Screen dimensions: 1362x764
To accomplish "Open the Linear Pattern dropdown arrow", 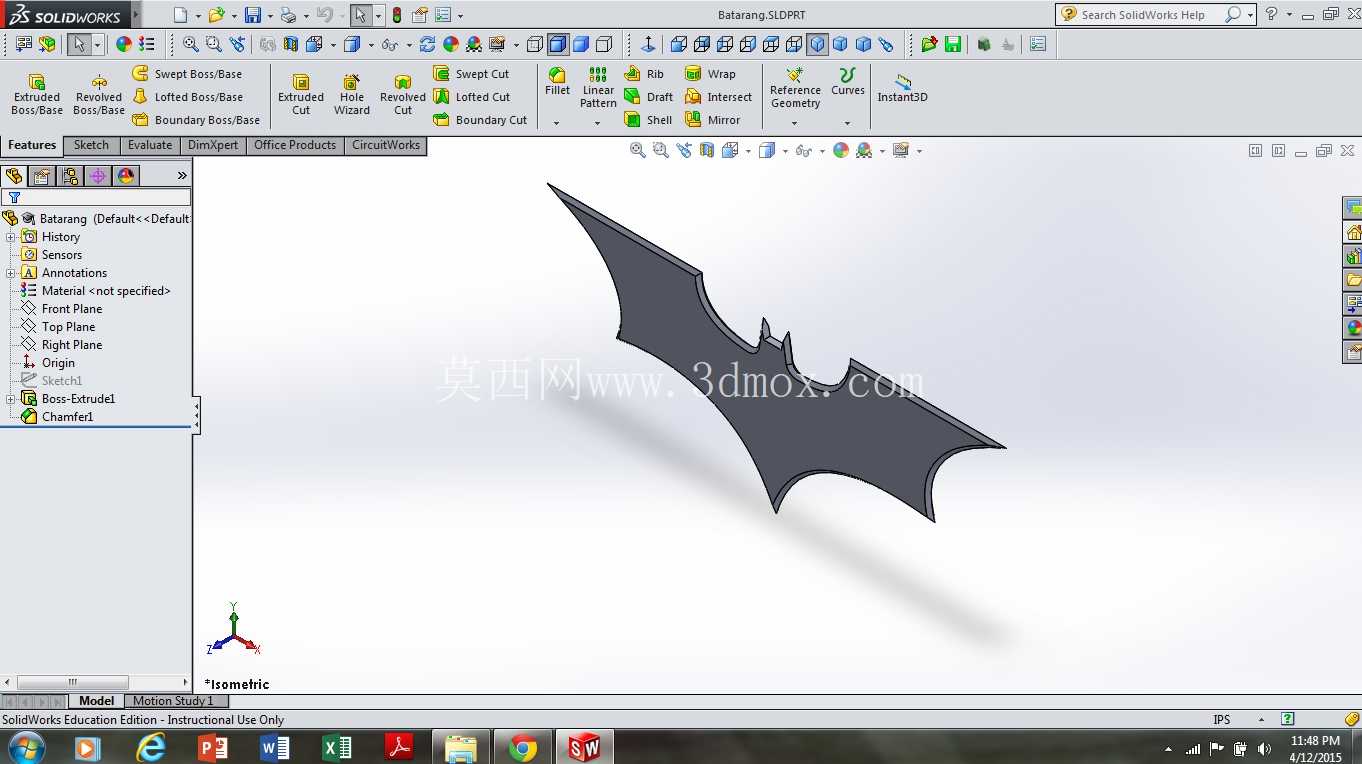I will [x=597, y=123].
